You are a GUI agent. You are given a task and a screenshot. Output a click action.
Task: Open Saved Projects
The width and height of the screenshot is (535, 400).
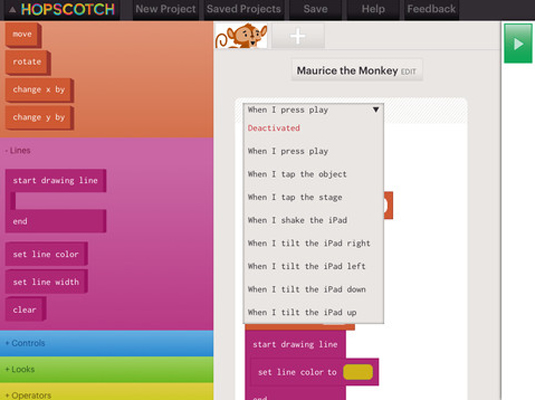pyautogui.click(x=244, y=9)
